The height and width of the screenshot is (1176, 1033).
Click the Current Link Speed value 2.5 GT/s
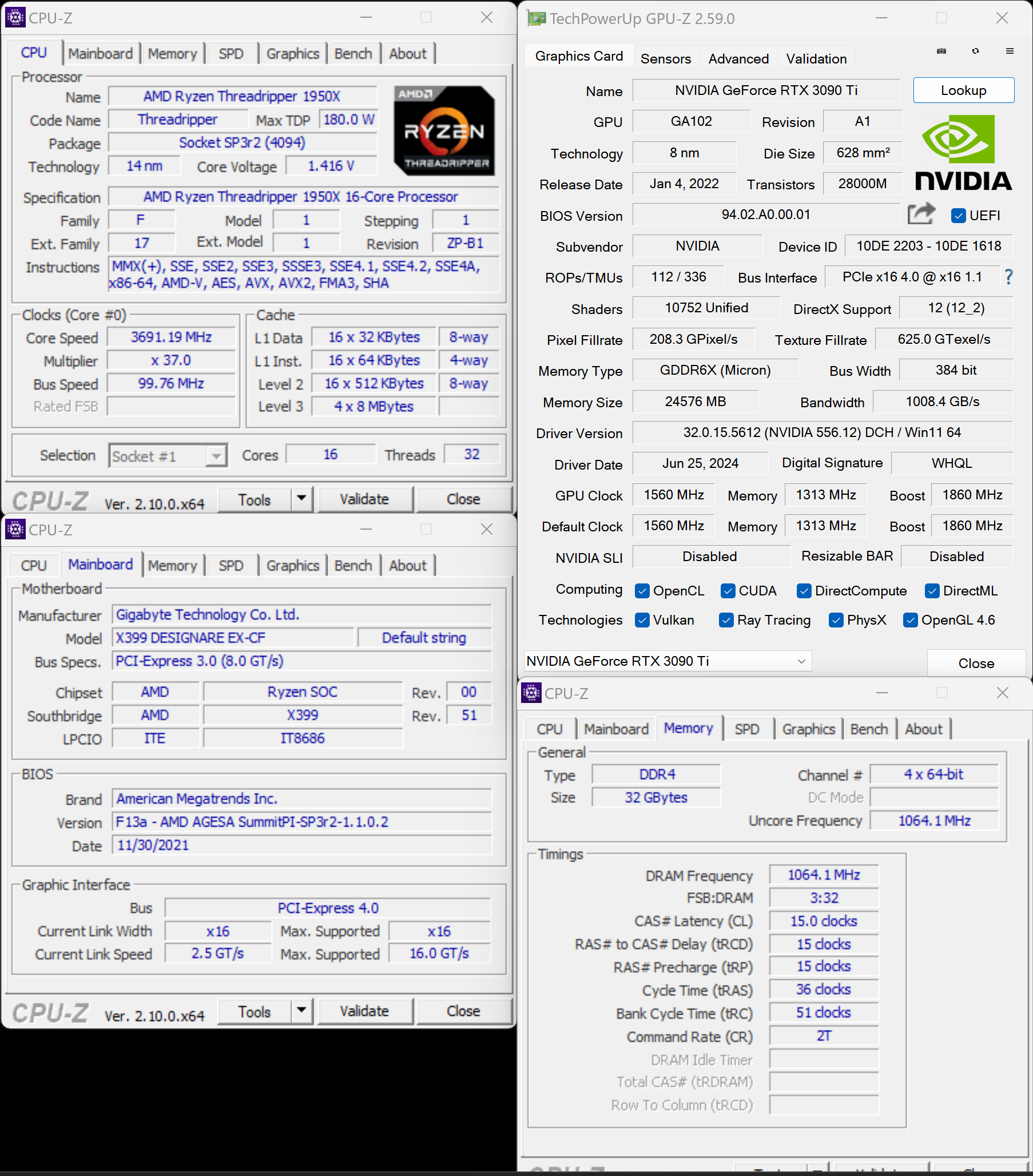[217, 953]
